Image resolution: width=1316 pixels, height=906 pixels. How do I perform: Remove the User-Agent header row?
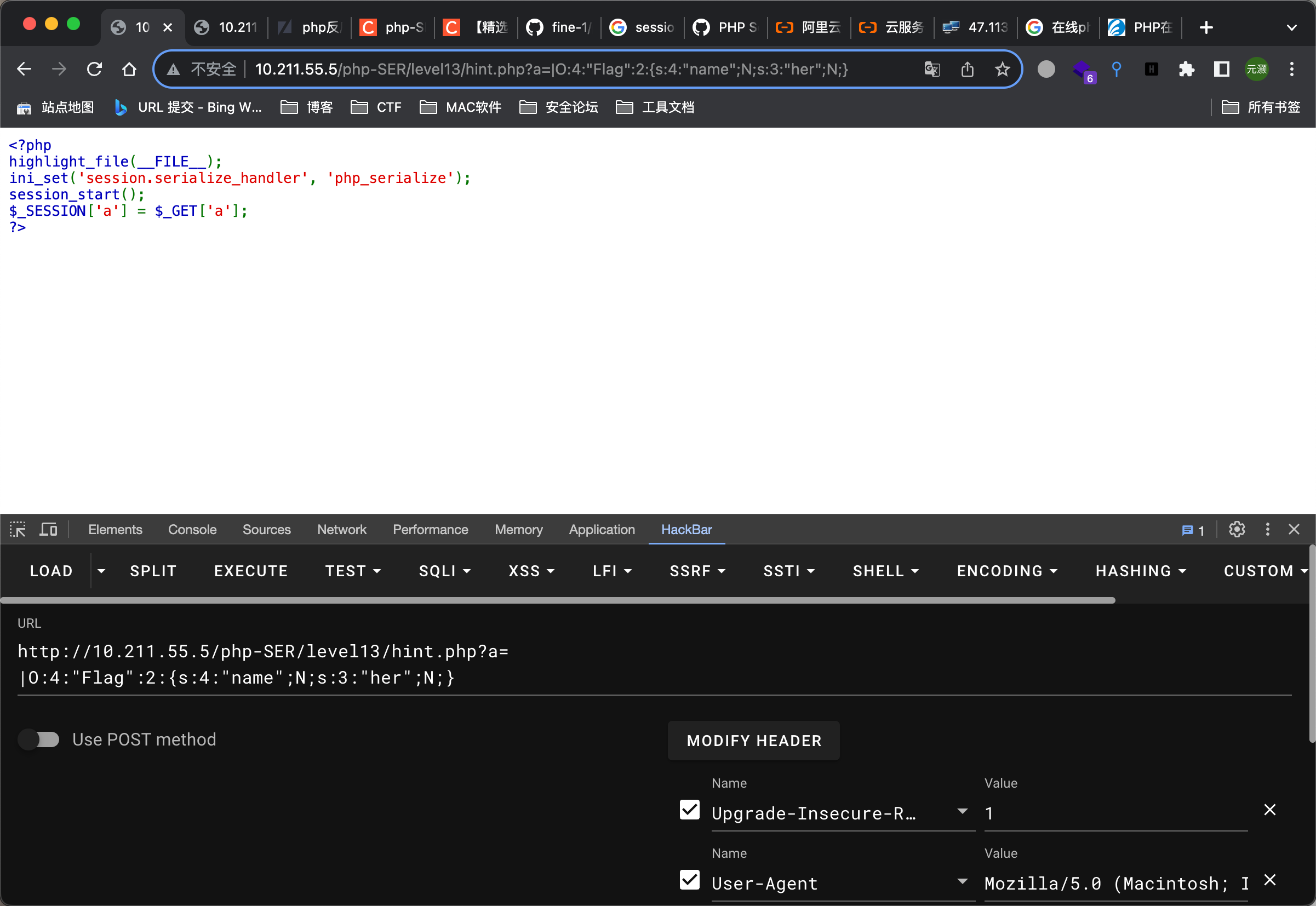pos(1270,880)
